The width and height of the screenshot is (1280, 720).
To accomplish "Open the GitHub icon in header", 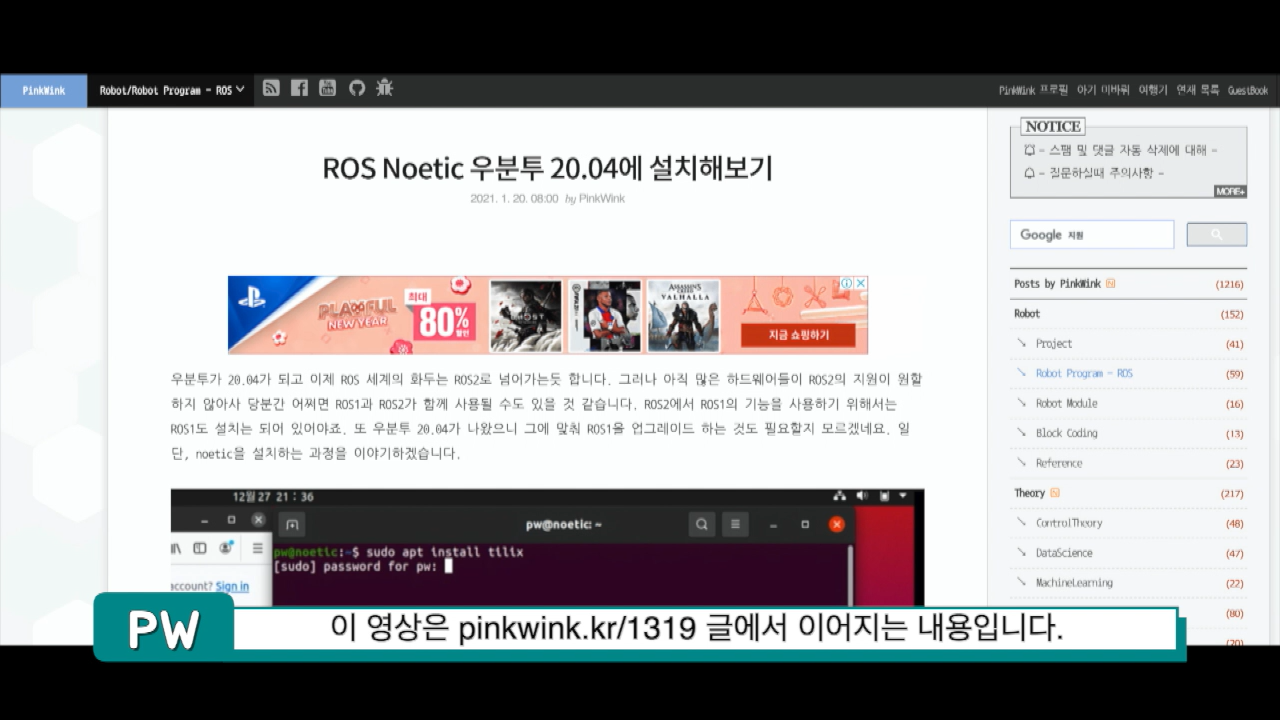I will (357, 88).
